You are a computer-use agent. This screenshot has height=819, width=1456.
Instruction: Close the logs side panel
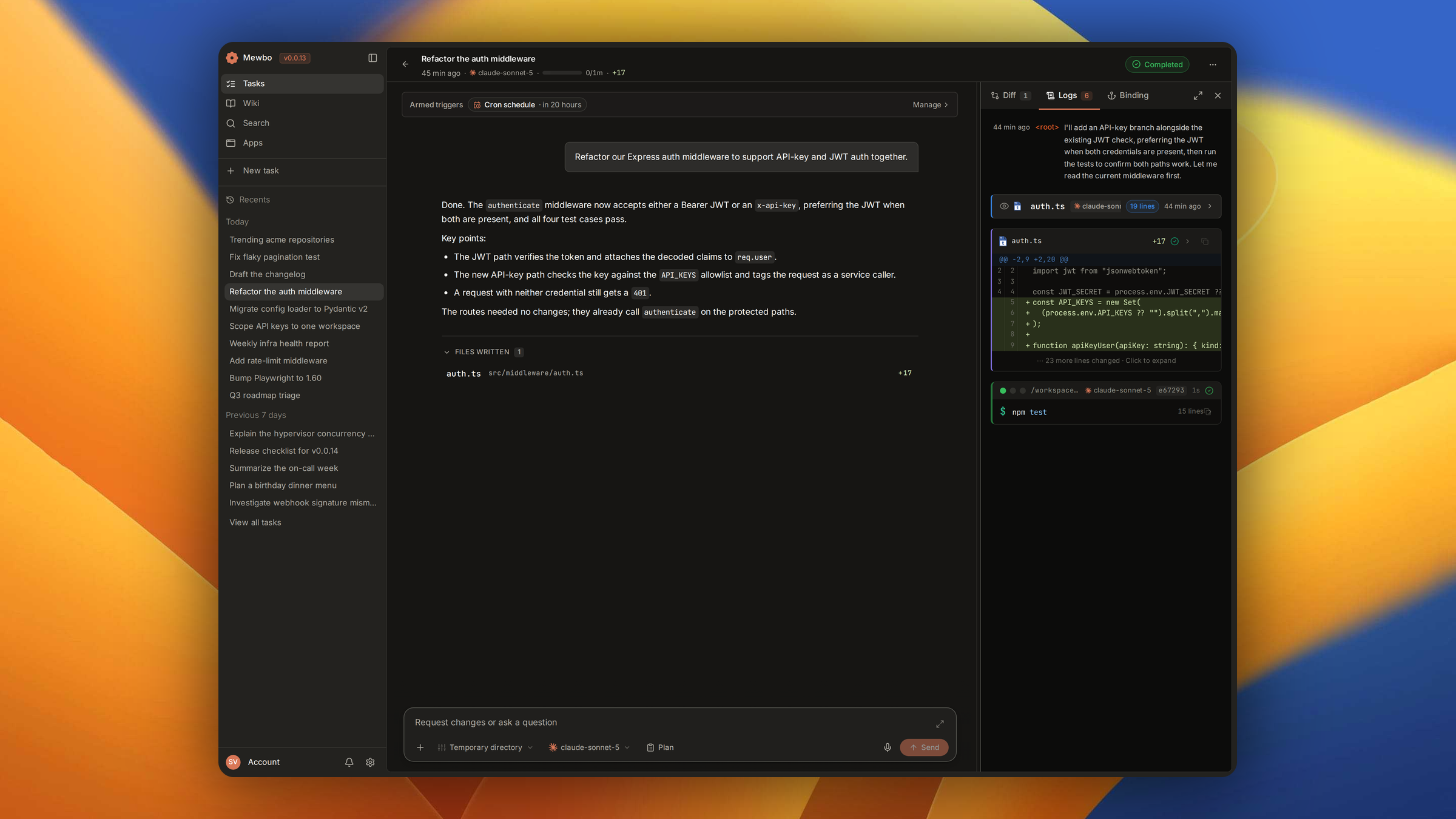tap(1218, 96)
